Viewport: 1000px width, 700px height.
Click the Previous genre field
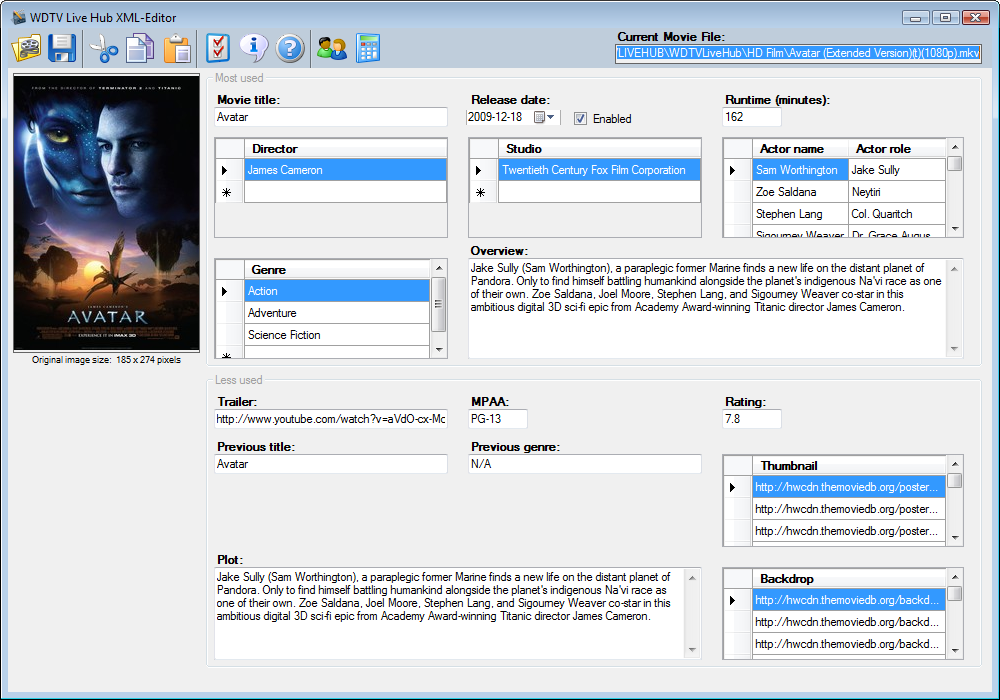pos(585,464)
